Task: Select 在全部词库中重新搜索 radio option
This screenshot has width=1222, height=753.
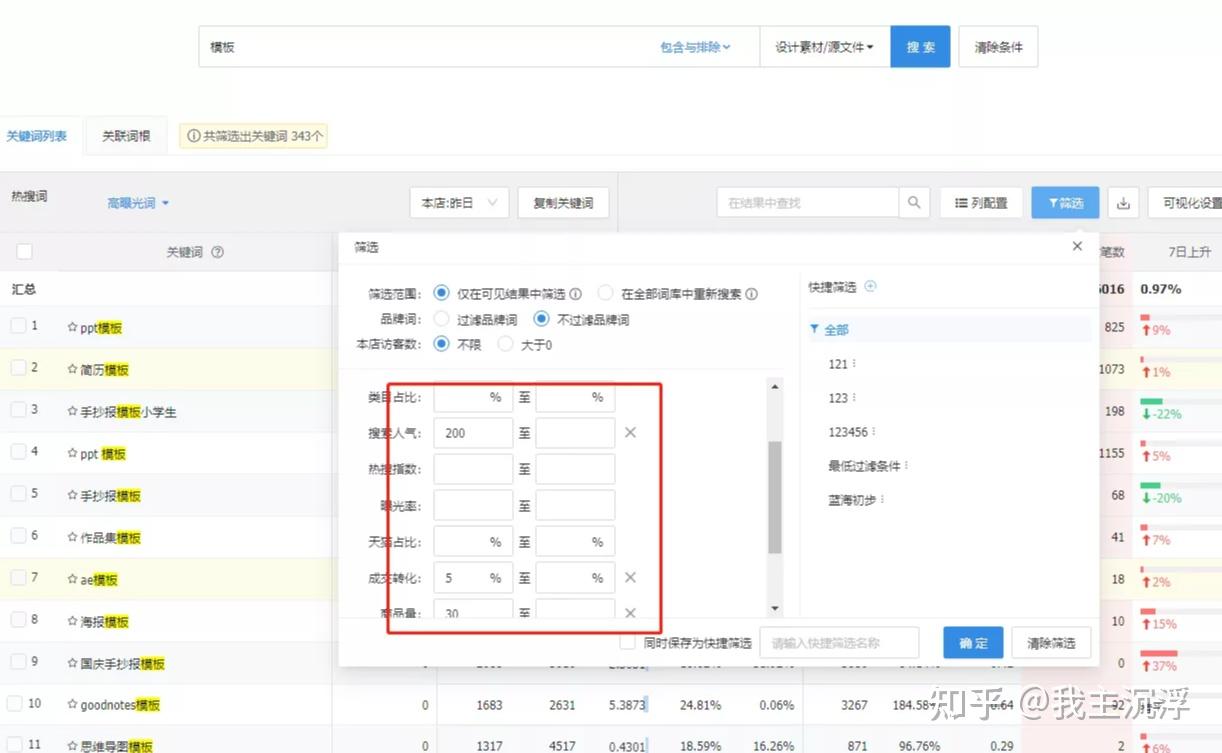Action: (605, 294)
